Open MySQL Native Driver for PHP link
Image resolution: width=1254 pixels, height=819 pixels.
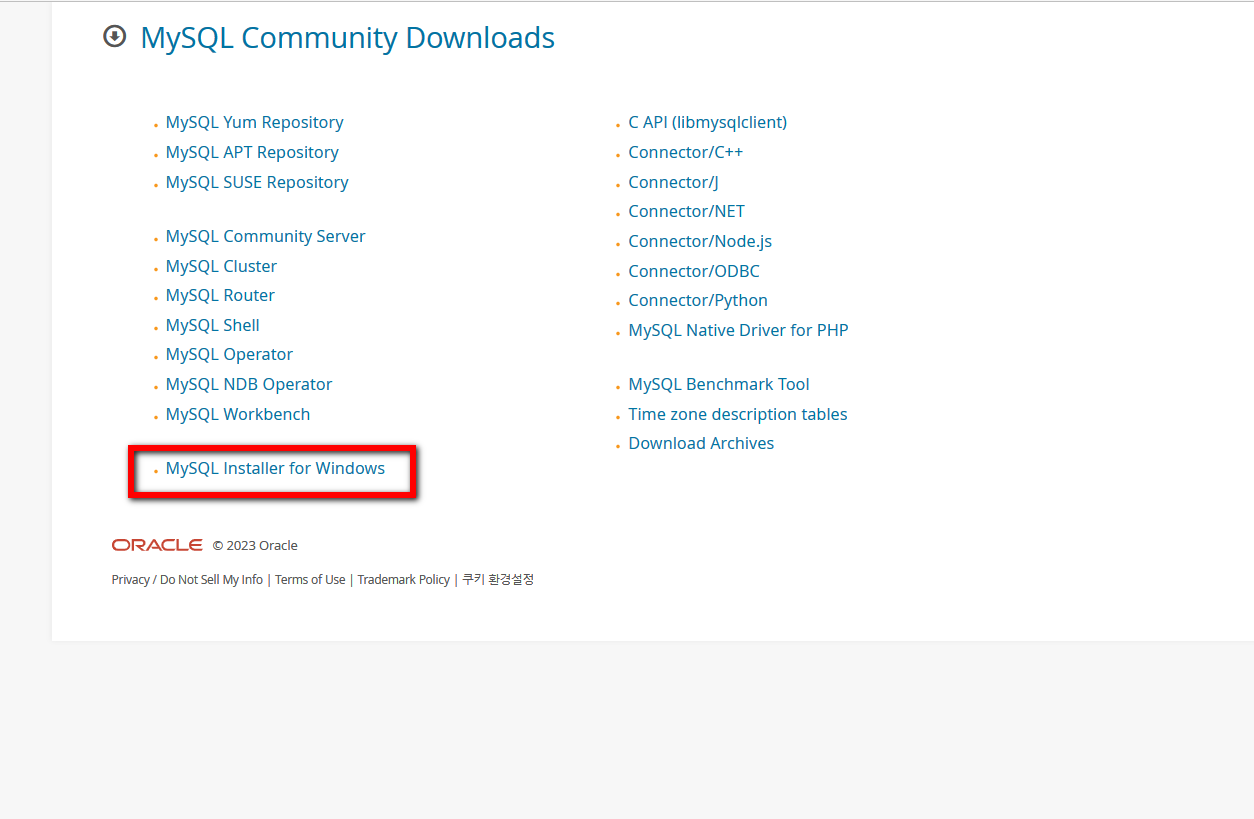point(738,331)
